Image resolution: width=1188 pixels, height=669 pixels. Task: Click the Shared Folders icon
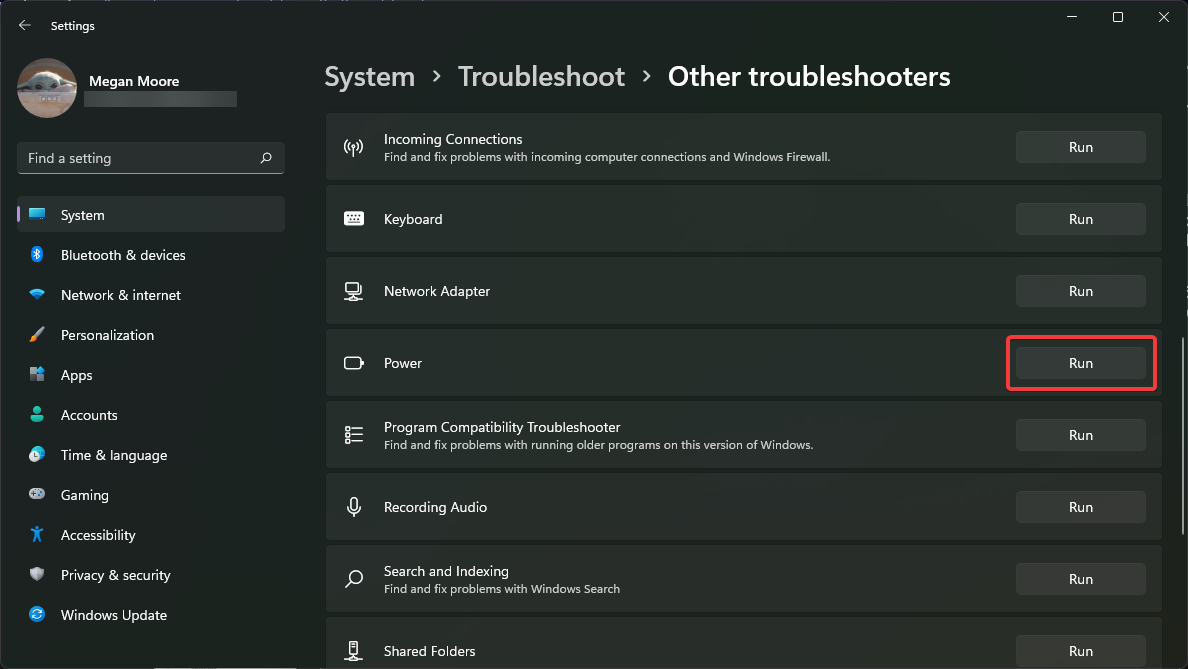(354, 650)
